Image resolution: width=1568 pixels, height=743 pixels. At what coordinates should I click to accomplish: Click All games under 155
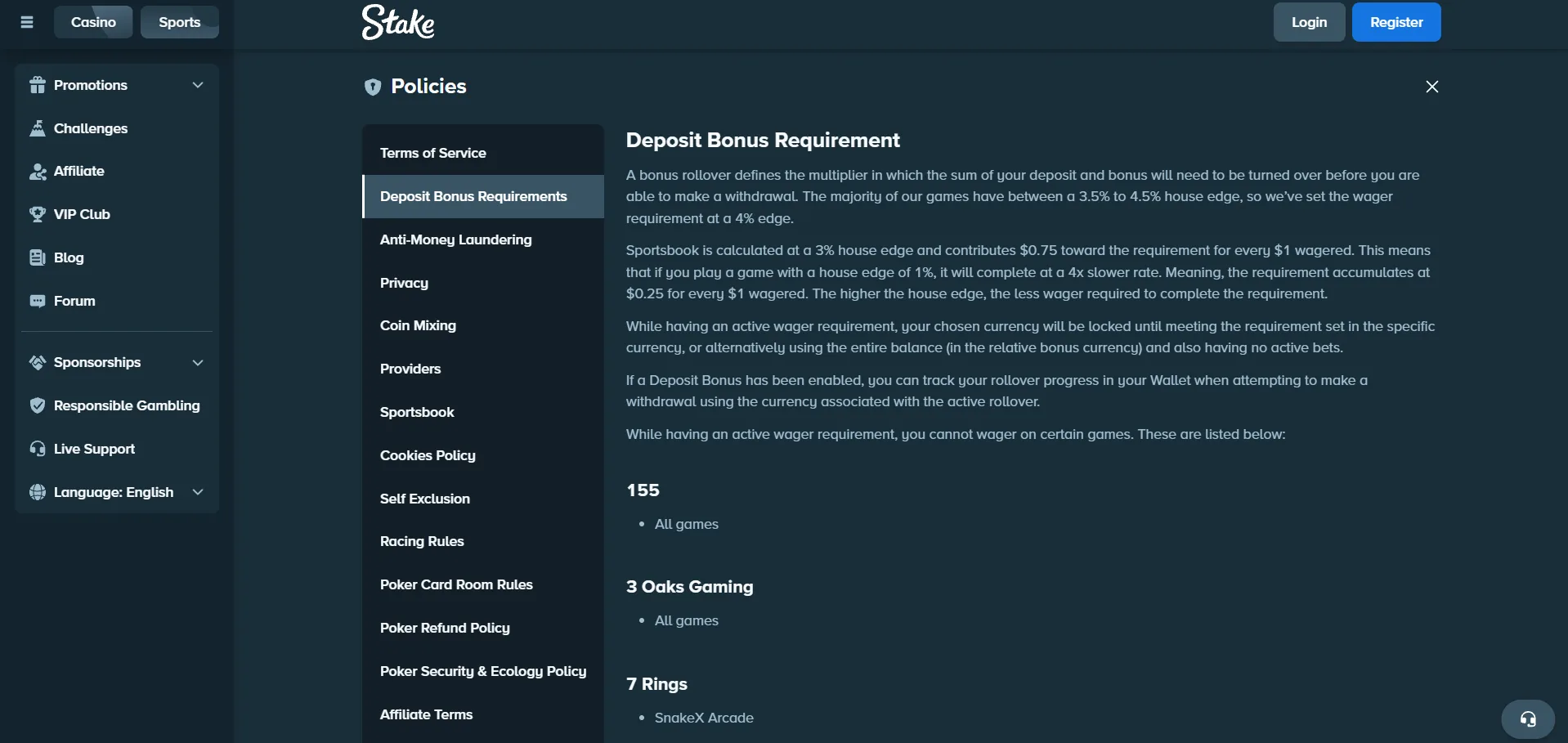pos(687,524)
